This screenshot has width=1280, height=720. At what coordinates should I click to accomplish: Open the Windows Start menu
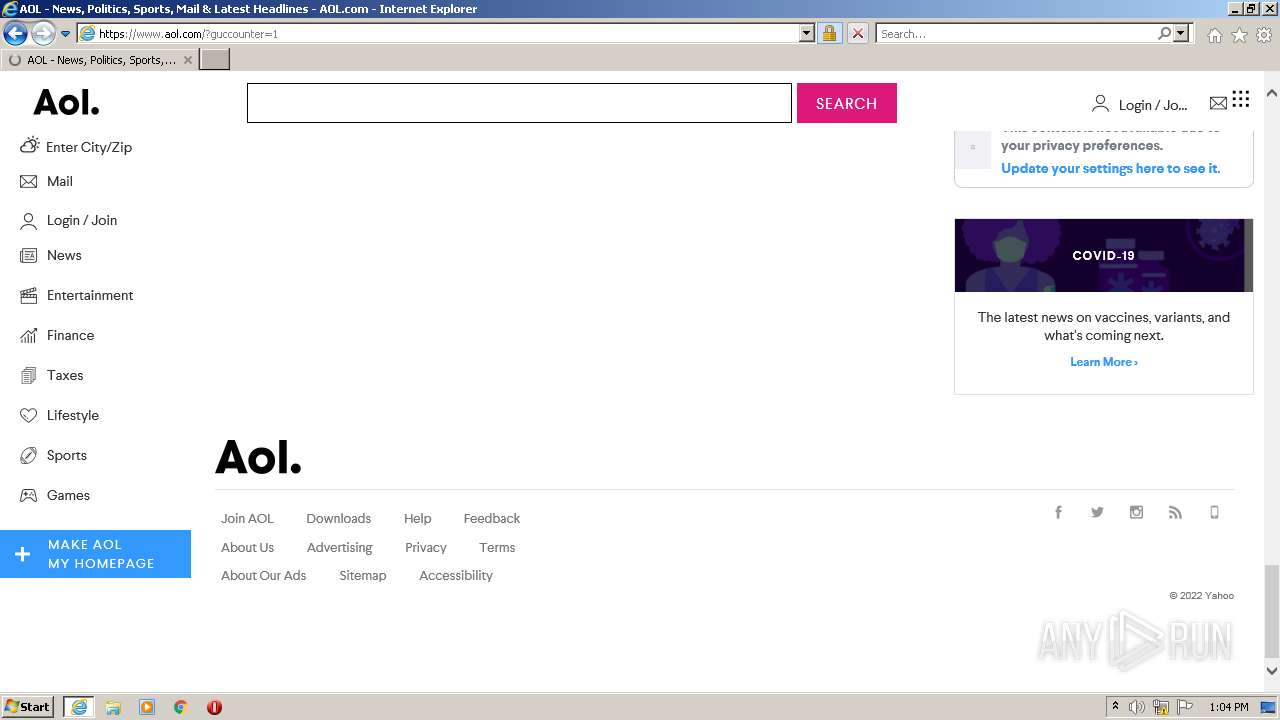pos(28,706)
